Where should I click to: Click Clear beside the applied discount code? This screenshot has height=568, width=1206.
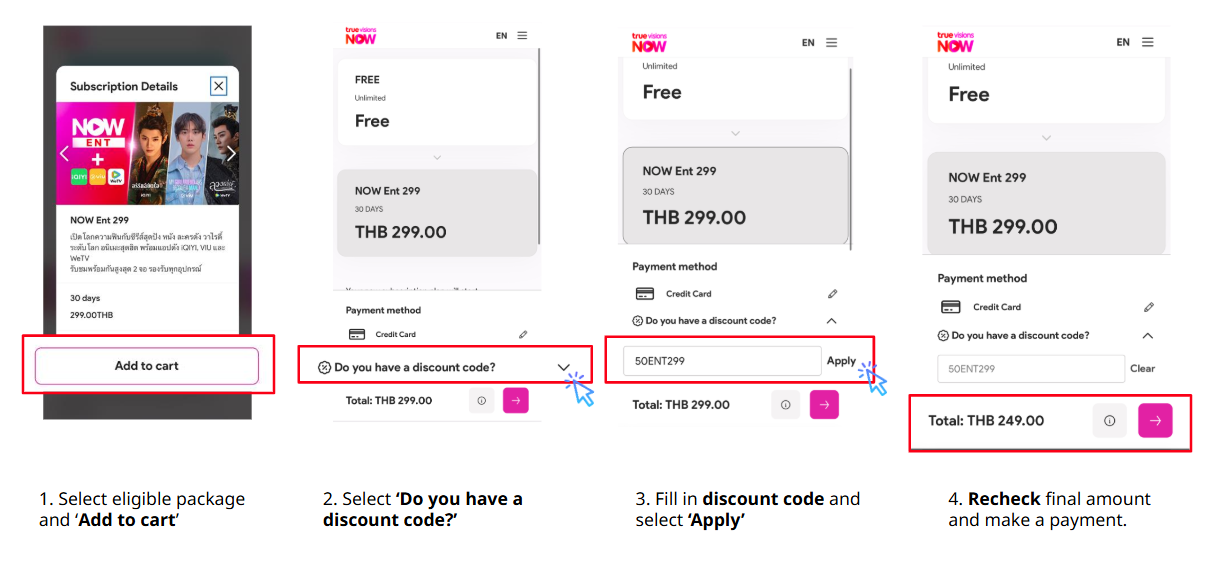(x=1142, y=369)
